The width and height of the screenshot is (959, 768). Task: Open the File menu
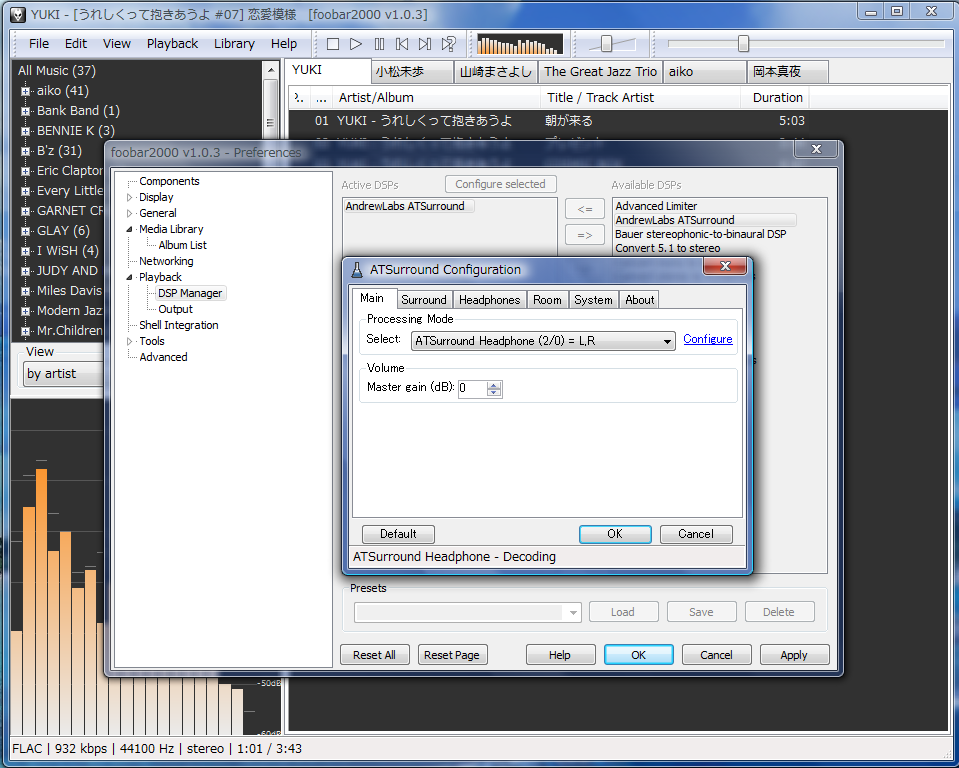click(x=39, y=43)
